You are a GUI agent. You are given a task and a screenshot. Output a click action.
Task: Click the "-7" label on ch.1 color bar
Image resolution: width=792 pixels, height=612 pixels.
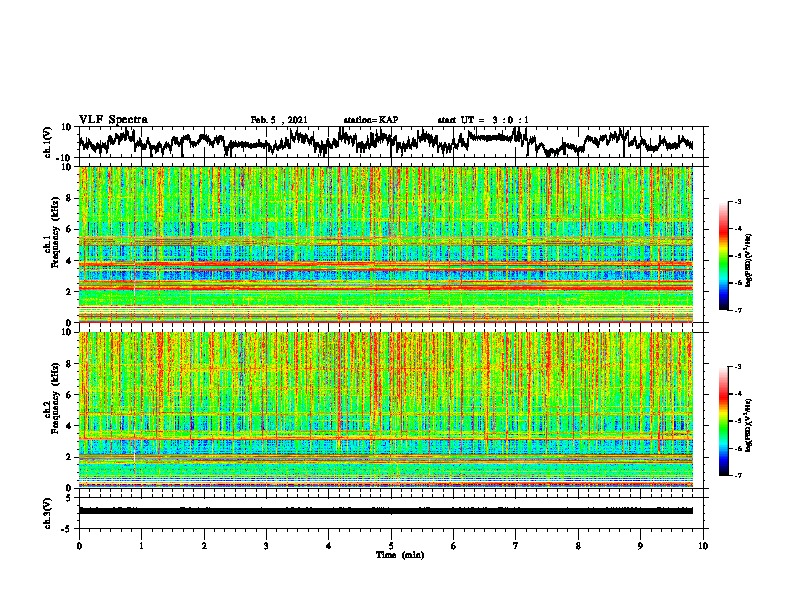[738, 310]
